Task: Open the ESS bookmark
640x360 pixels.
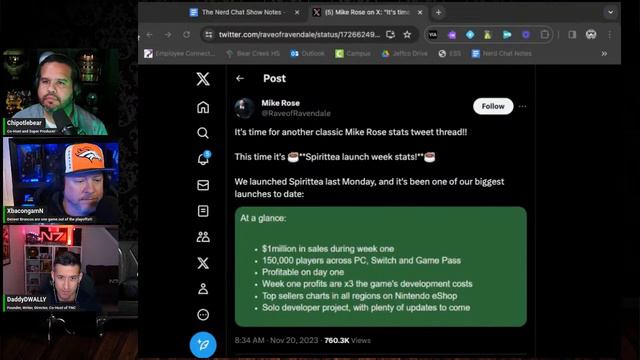Action: (449, 53)
